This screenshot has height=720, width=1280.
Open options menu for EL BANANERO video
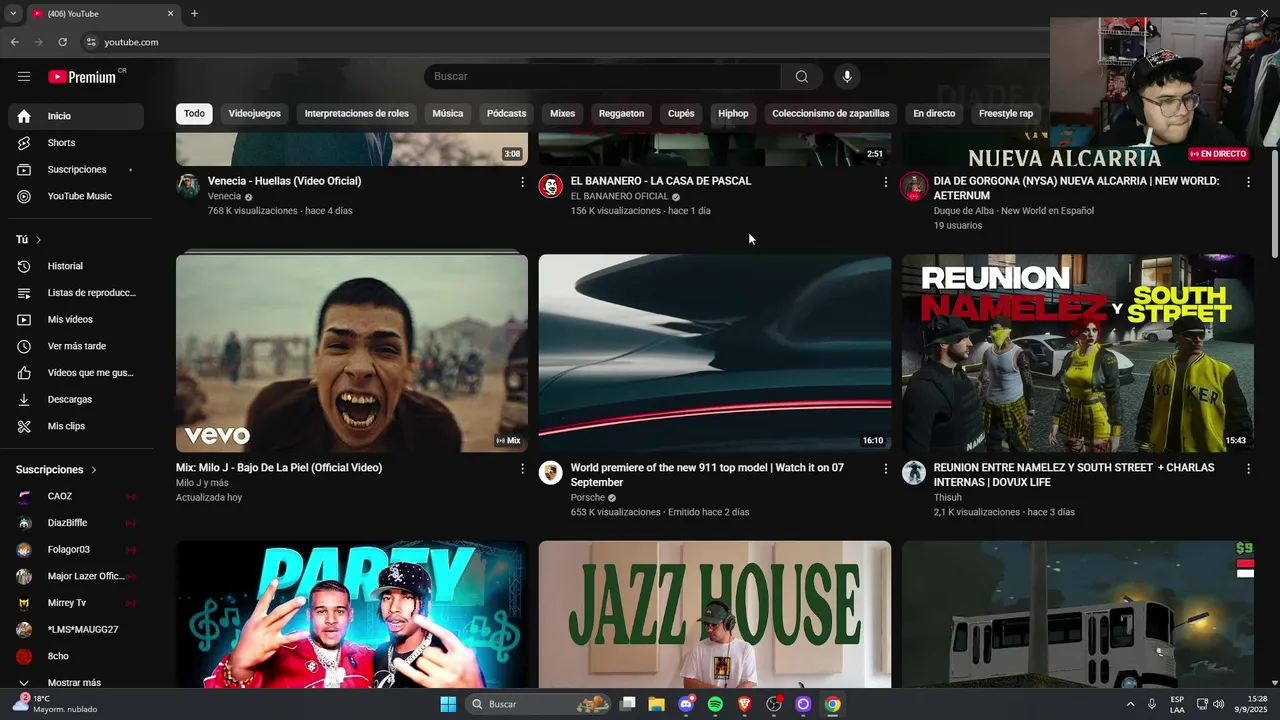point(885,182)
